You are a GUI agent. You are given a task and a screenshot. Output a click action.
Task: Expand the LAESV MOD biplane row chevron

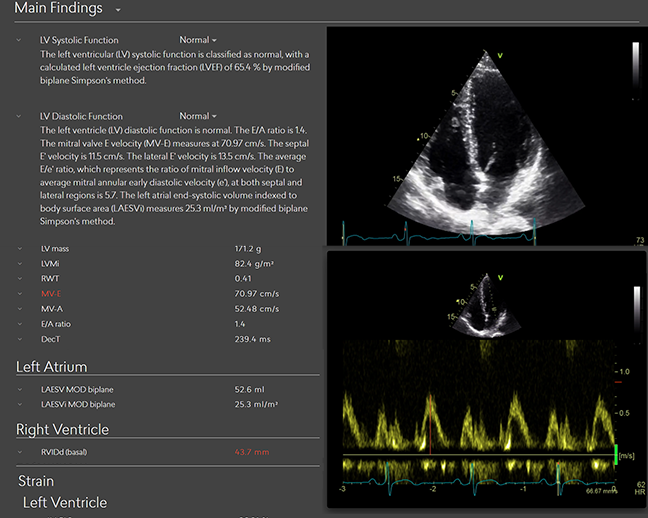click(19, 389)
